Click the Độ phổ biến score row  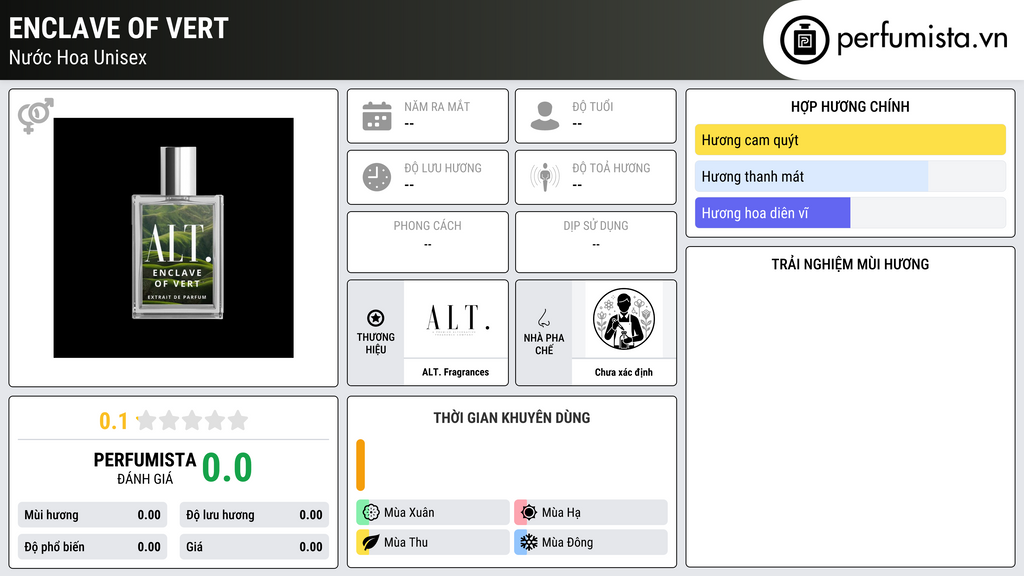[x=92, y=547]
